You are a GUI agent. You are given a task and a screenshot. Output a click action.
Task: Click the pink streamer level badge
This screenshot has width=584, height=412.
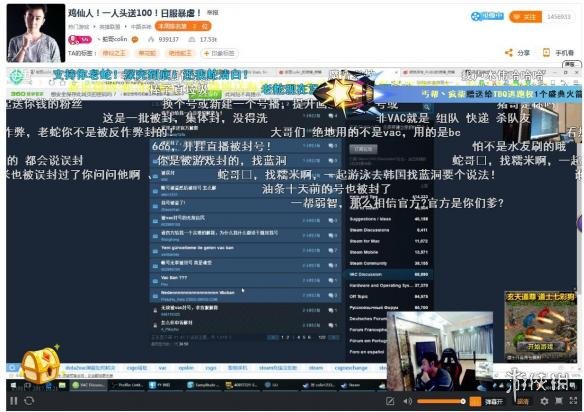pyautogui.click(x=80, y=39)
